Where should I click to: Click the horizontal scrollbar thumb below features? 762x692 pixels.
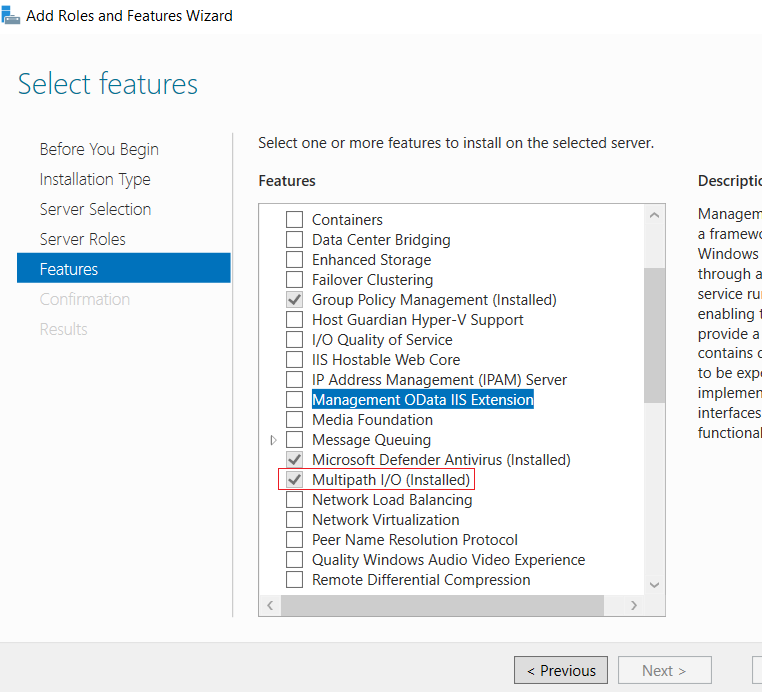442,606
